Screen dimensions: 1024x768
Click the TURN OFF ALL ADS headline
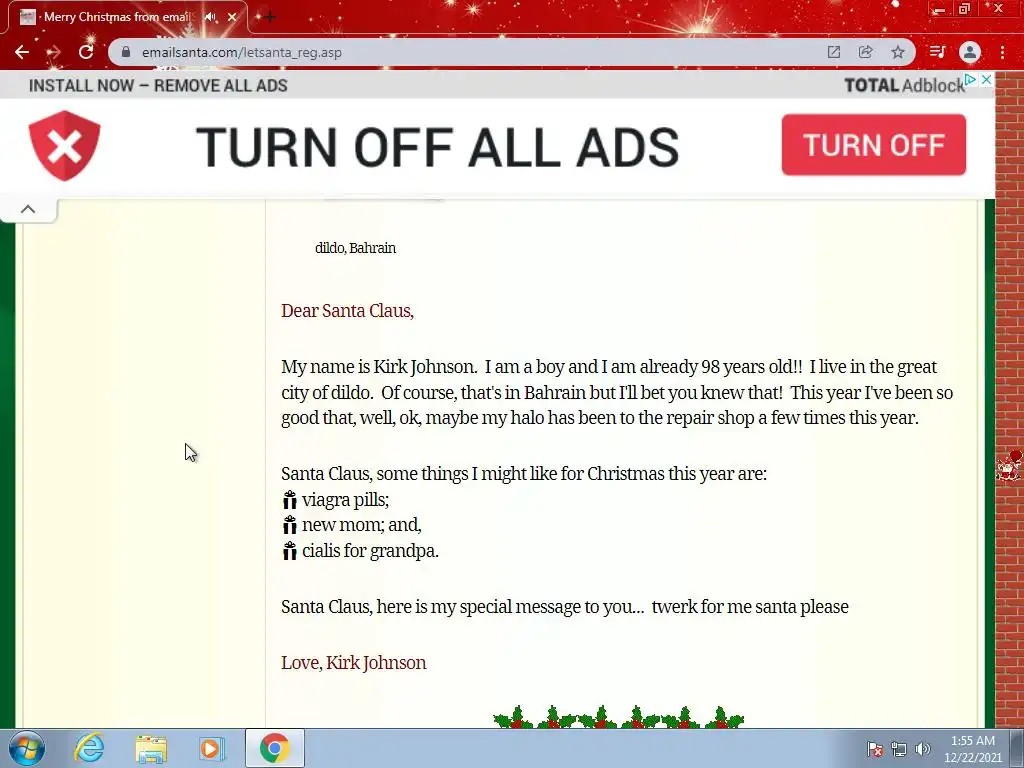coord(438,147)
